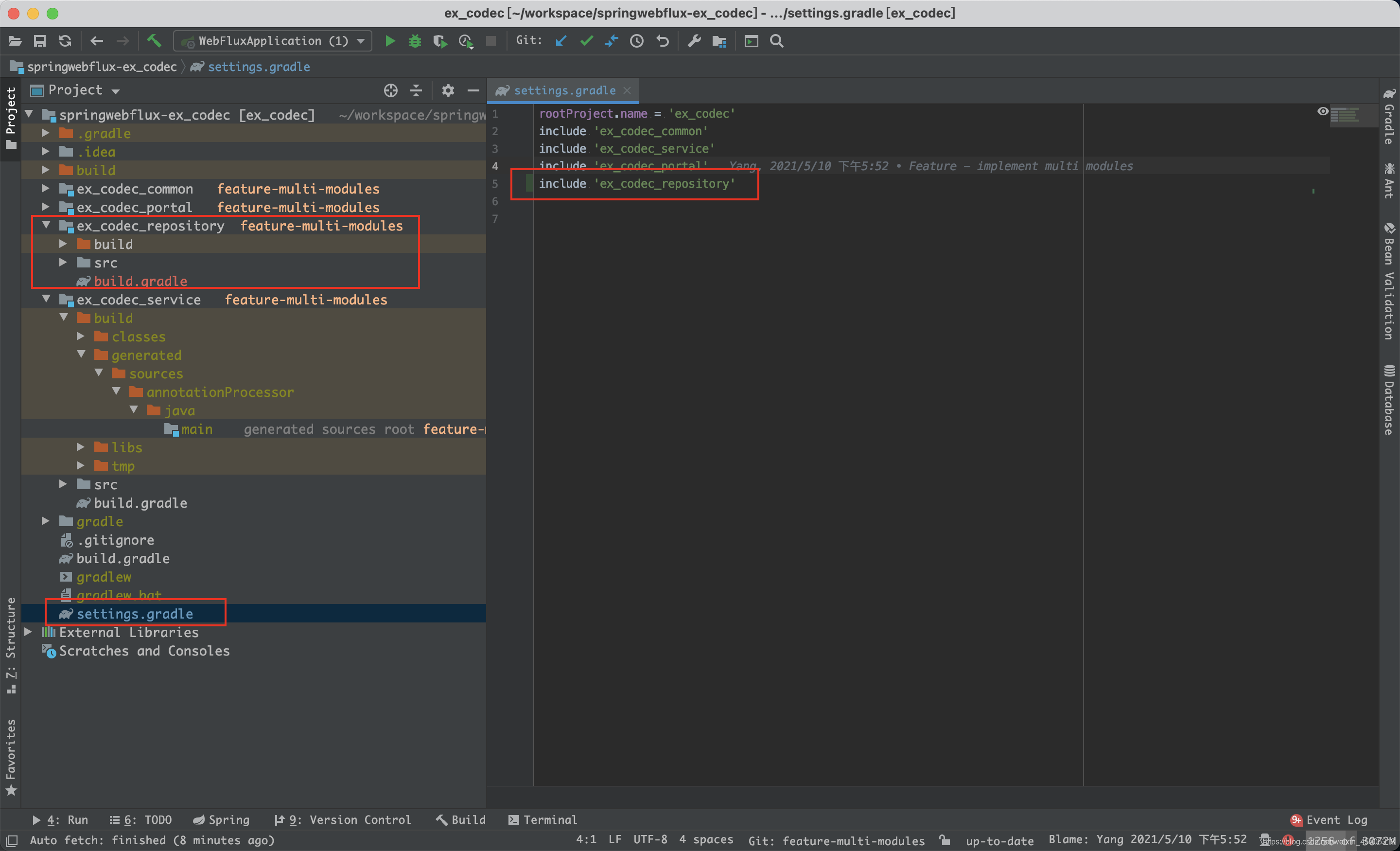This screenshot has height=851, width=1400.
Task: Click the green Run button in toolbar
Action: (390, 41)
